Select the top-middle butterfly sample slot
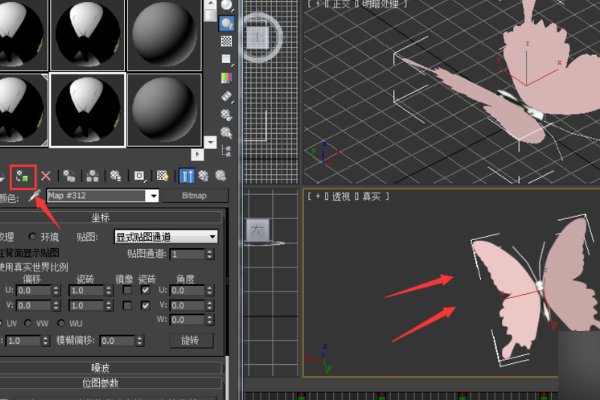 88,35
